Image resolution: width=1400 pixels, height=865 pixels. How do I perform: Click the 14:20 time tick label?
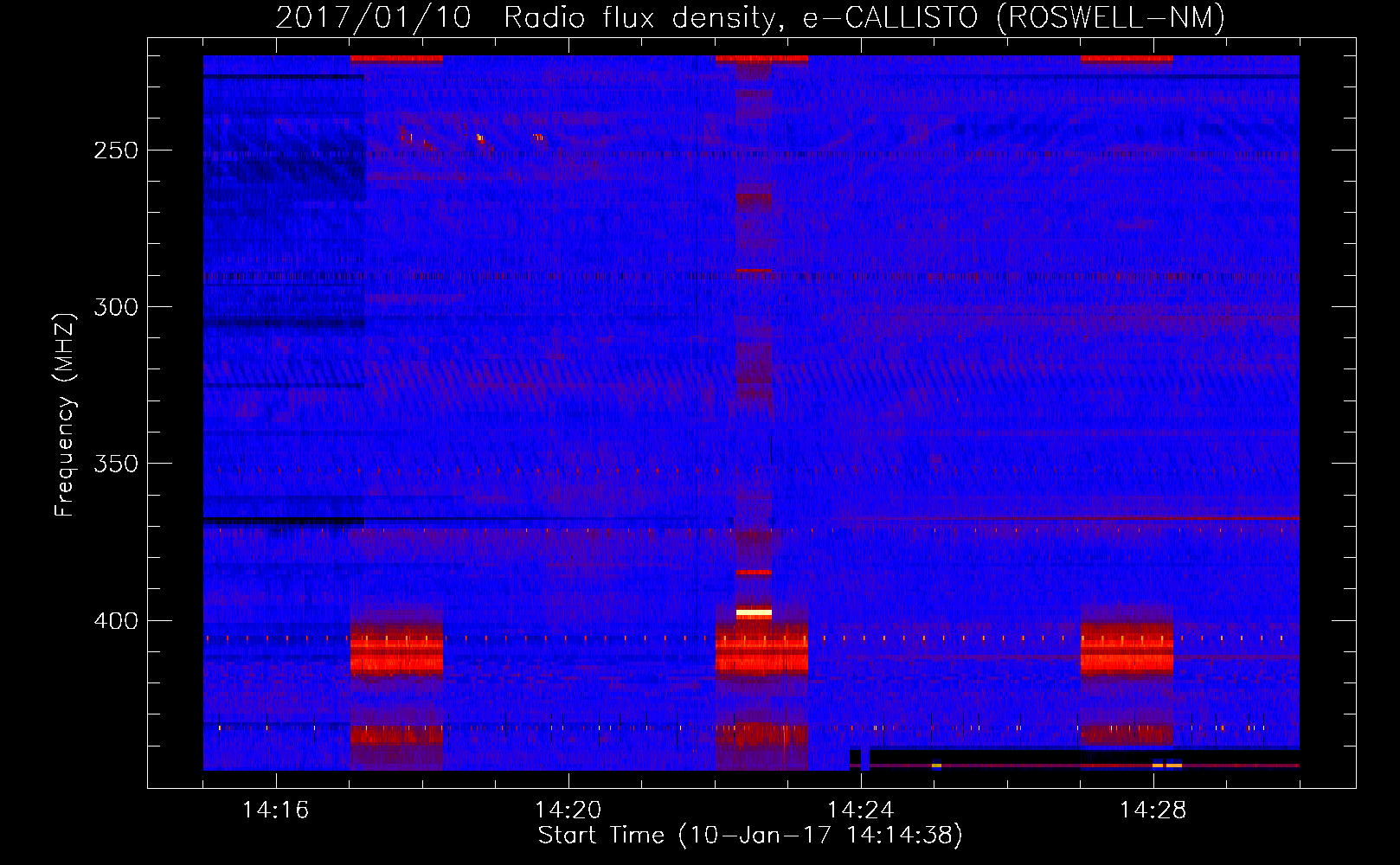568,810
